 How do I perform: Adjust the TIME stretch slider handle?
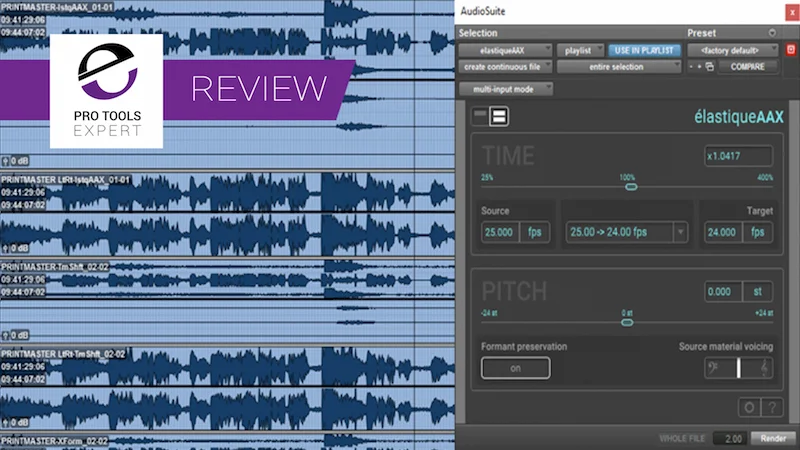coord(631,187)
